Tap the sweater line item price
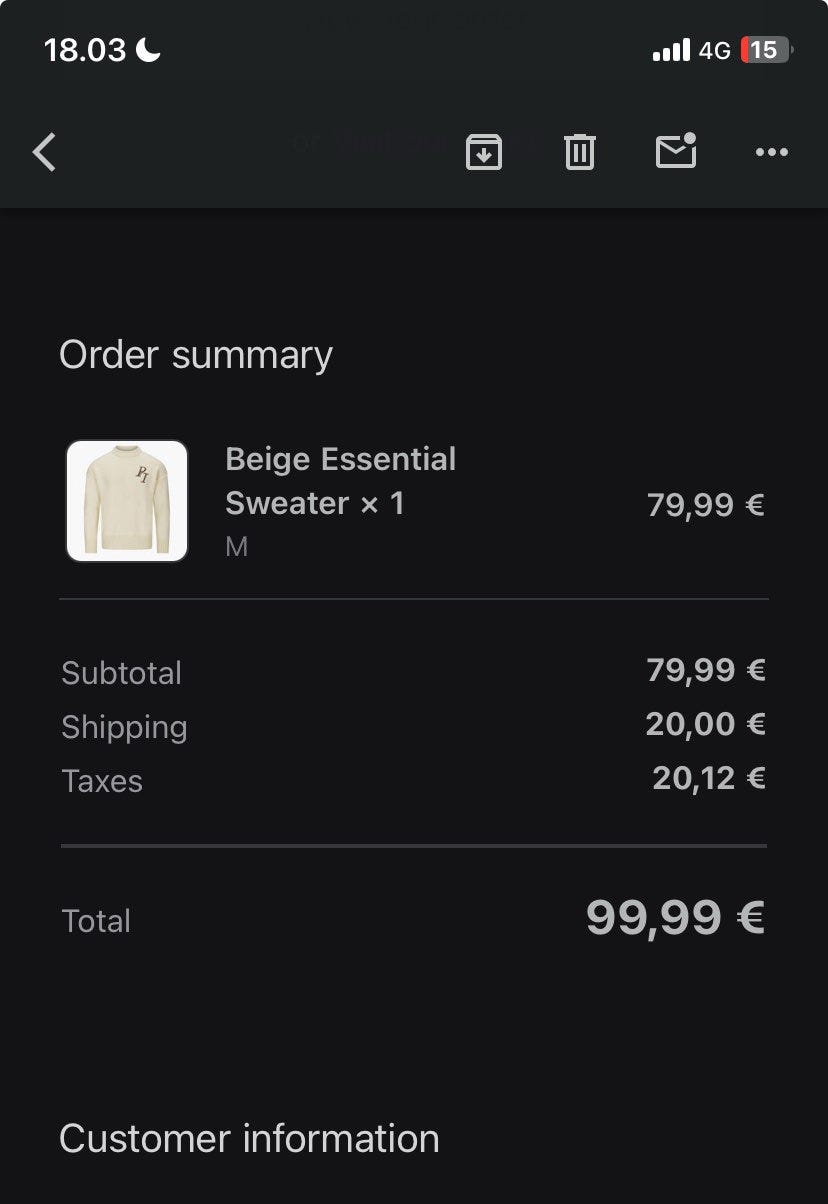 pos(705,504)
